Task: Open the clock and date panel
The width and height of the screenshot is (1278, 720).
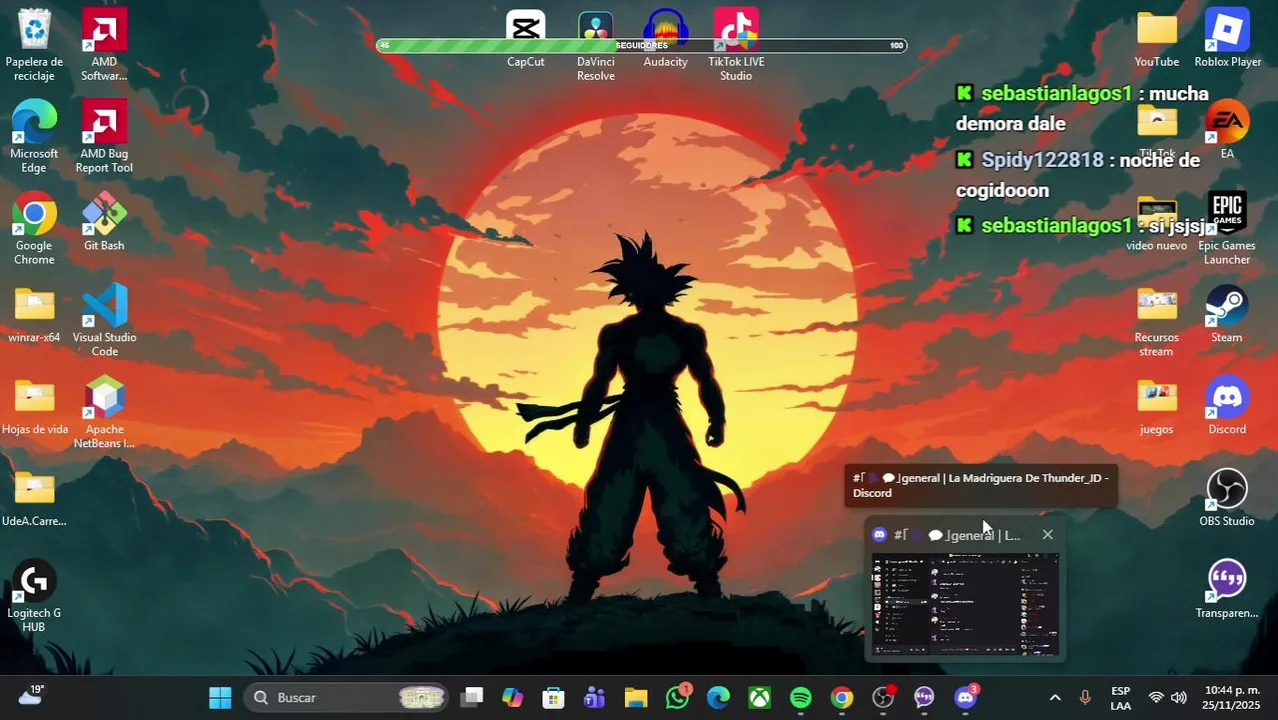Action: click(x=1232, y=698)
